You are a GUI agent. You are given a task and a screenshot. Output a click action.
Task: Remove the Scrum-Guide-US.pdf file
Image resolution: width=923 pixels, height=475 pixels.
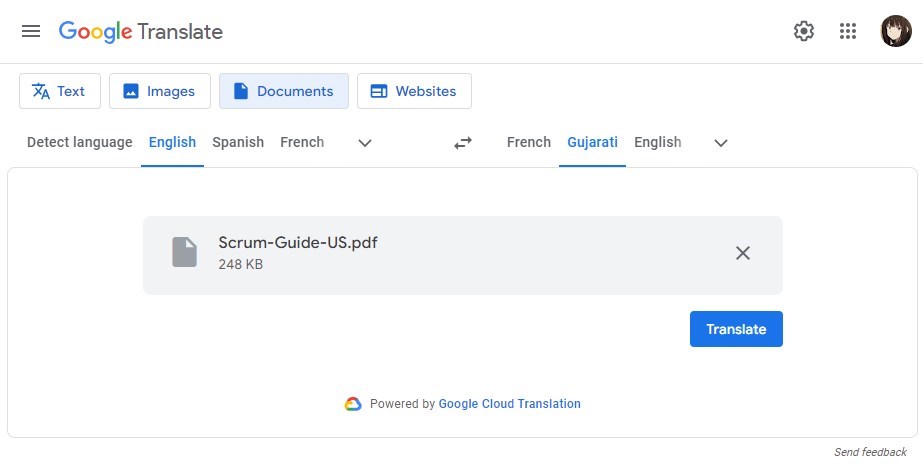coord(743,253)
